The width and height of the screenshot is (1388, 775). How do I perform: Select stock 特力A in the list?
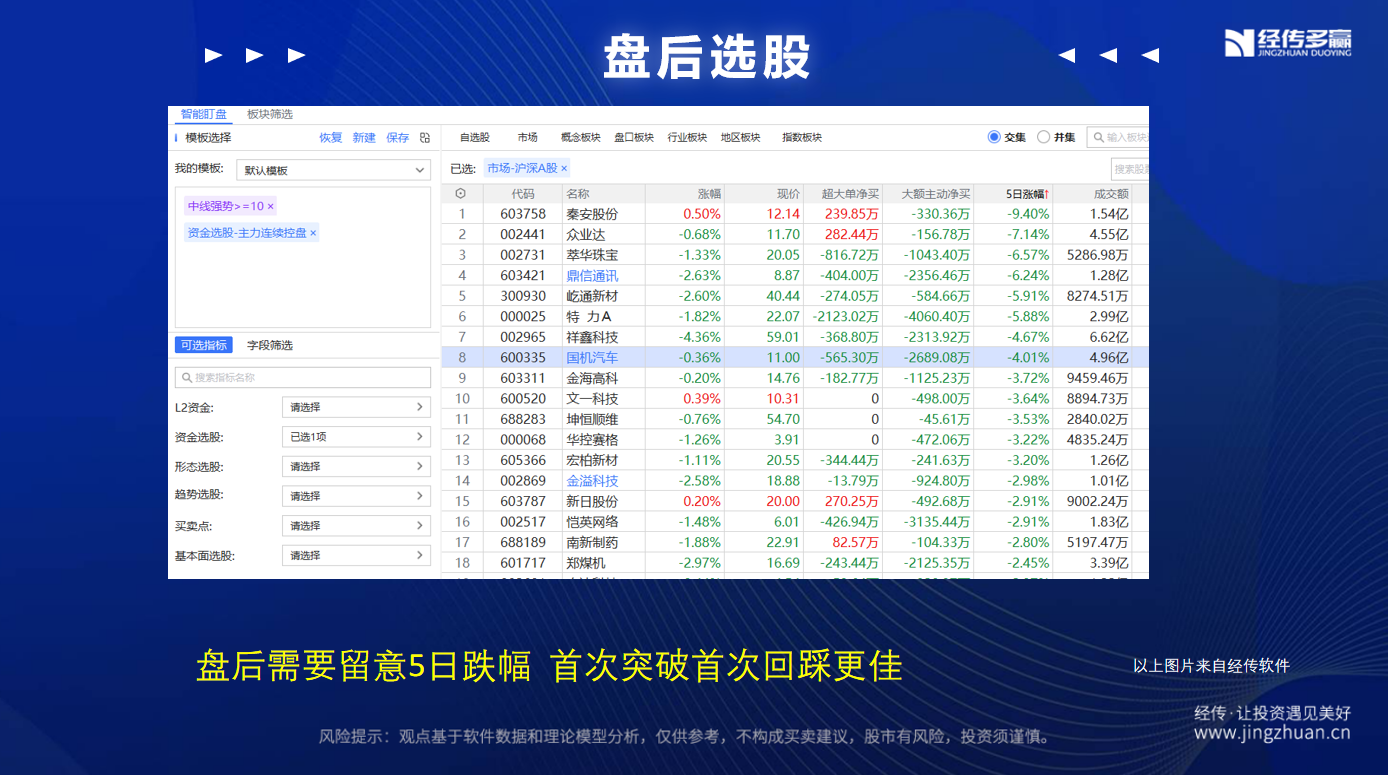tap(589, 316)
